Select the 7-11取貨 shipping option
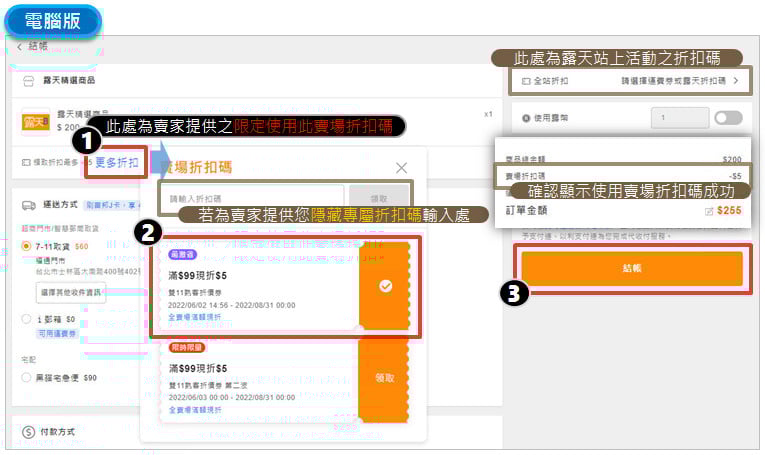765x455 pixels. [27, 245]
